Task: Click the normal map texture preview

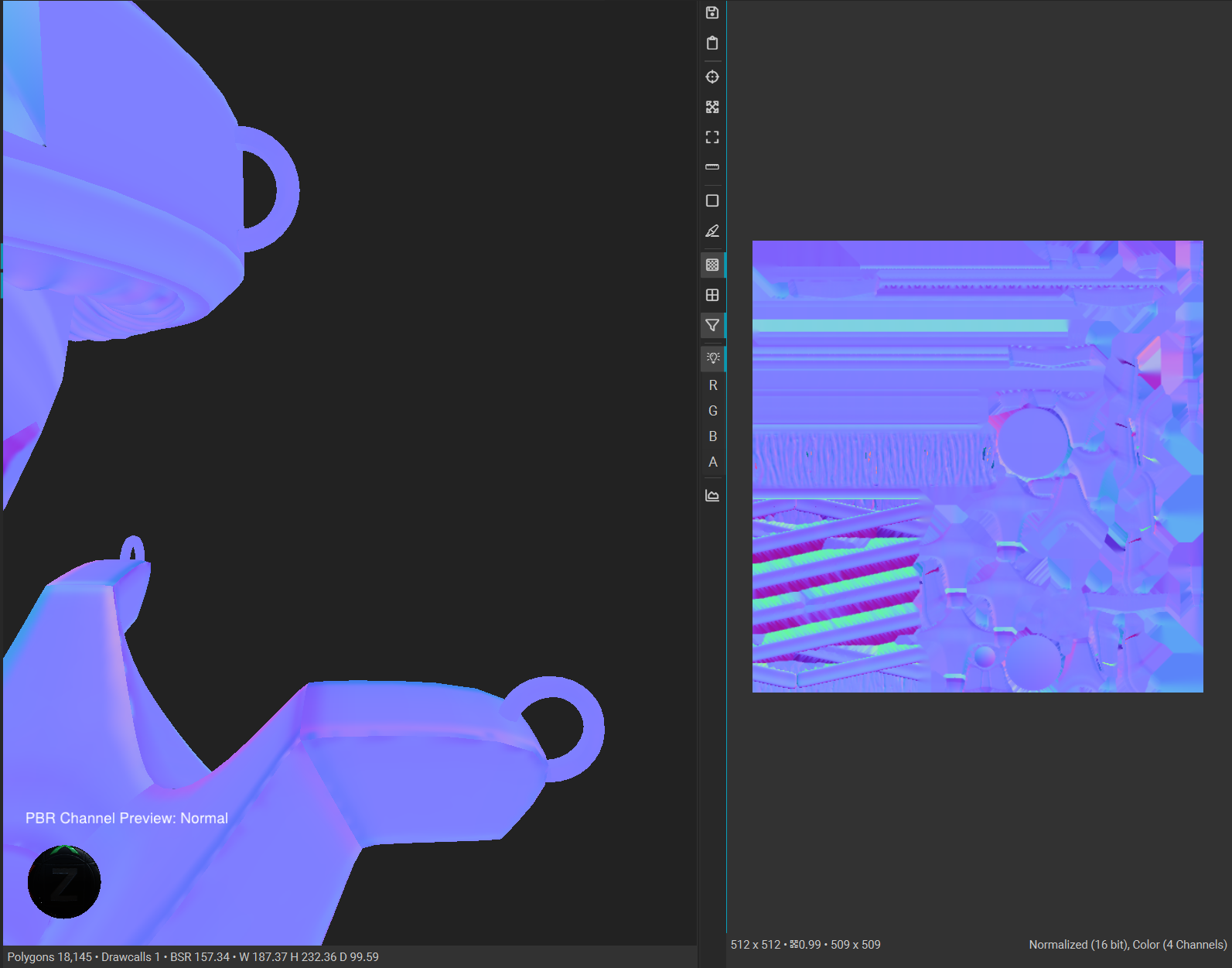Action: 978,467
